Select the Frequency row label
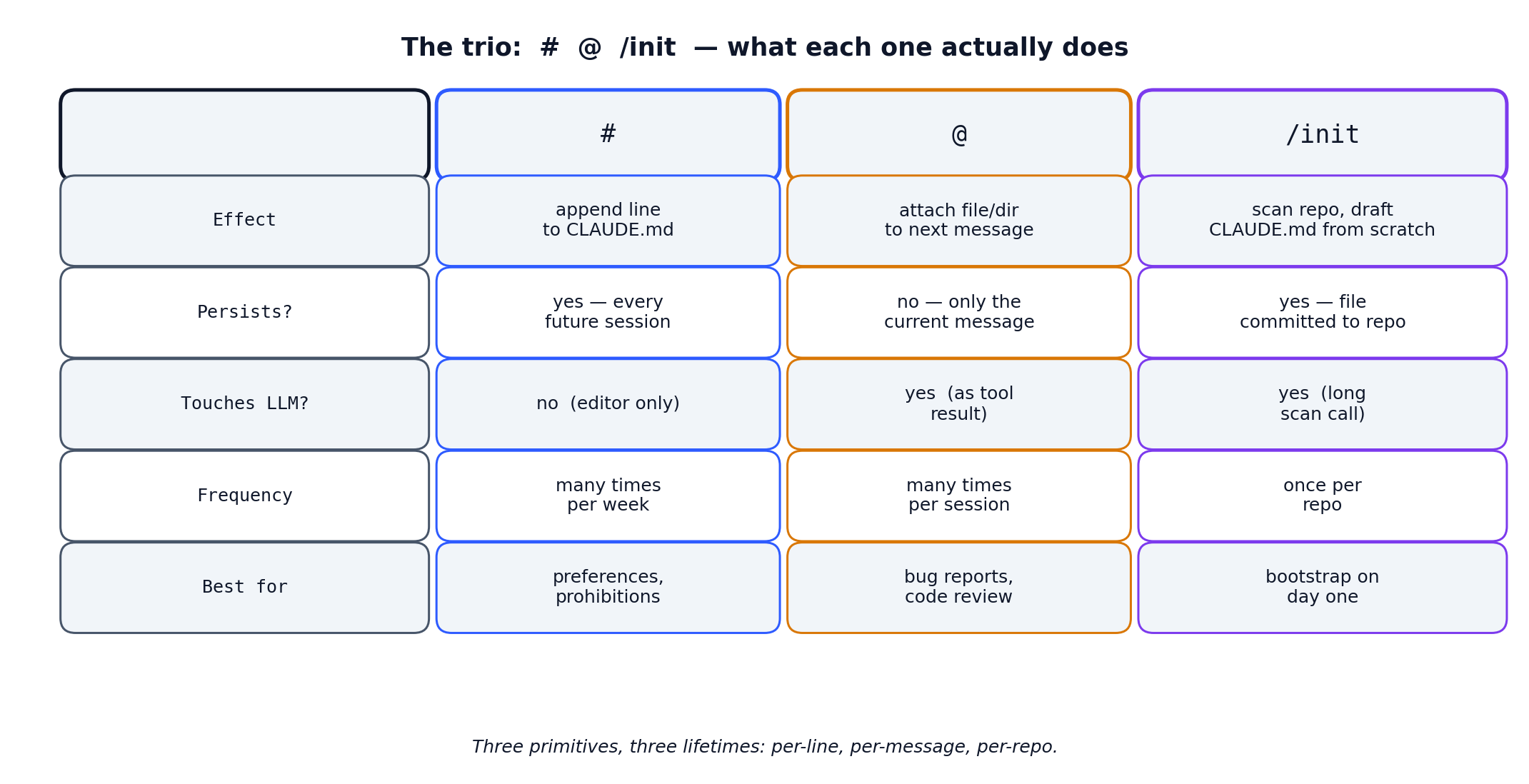 pyautogui.click(x=245, y=496)
